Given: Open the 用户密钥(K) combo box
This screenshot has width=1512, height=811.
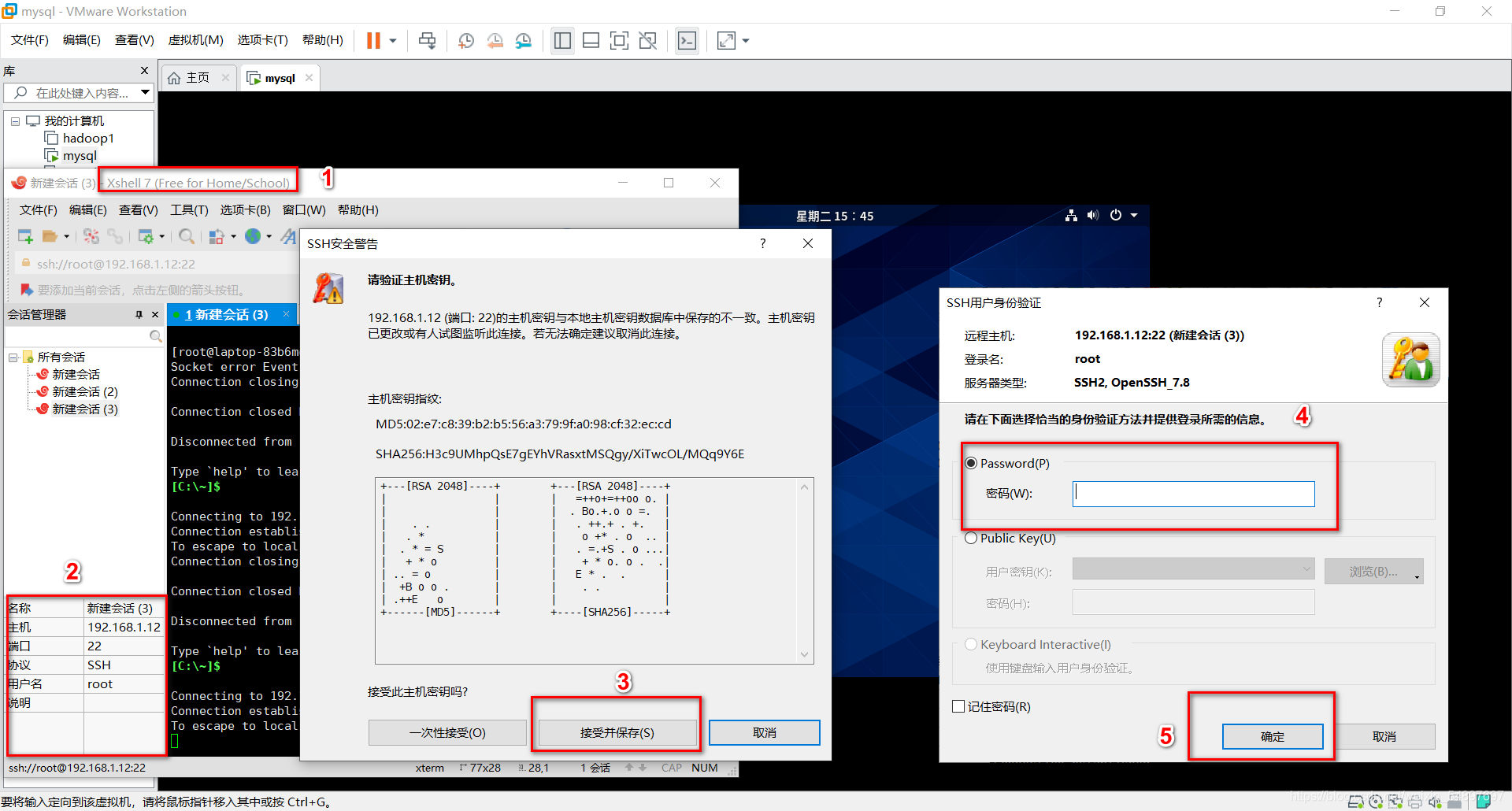Looking at the screenshot, I should [1194, 568].
